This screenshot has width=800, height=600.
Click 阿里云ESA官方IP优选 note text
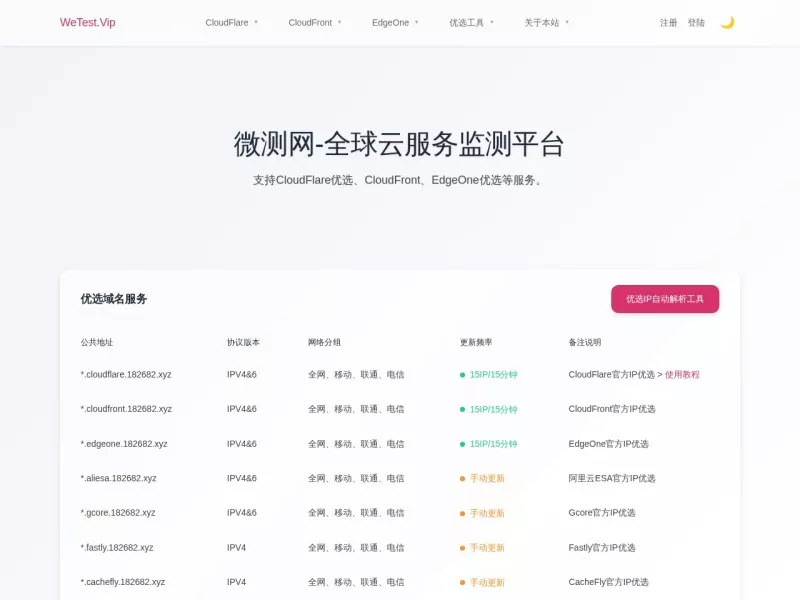[x=612, y=478]
